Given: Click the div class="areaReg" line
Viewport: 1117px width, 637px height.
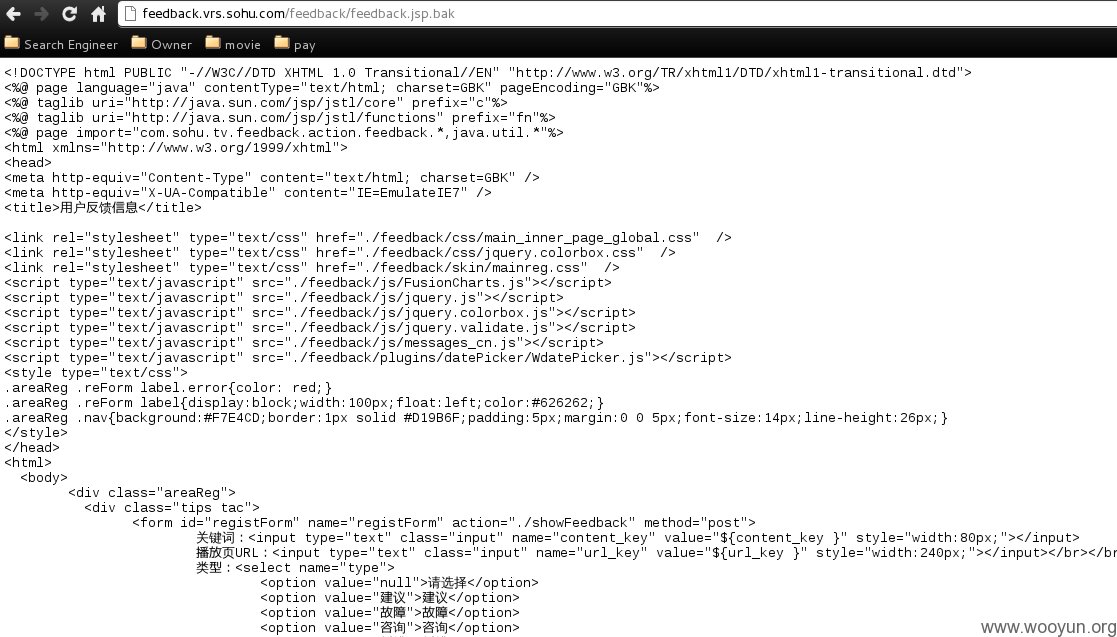Looking at the screenshot, I should tap(152, 492).
